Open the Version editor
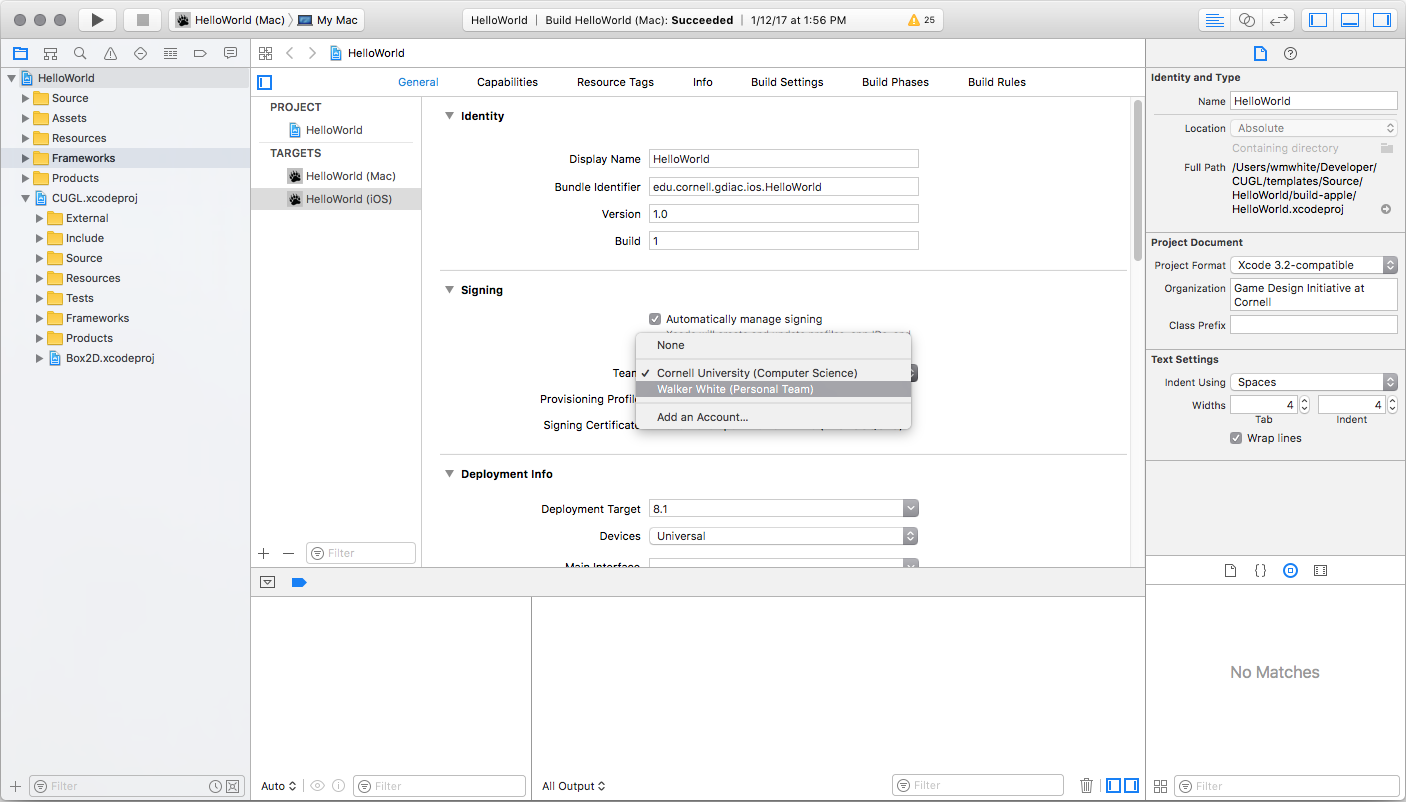1406x802 pixels. coord(1277,20)
